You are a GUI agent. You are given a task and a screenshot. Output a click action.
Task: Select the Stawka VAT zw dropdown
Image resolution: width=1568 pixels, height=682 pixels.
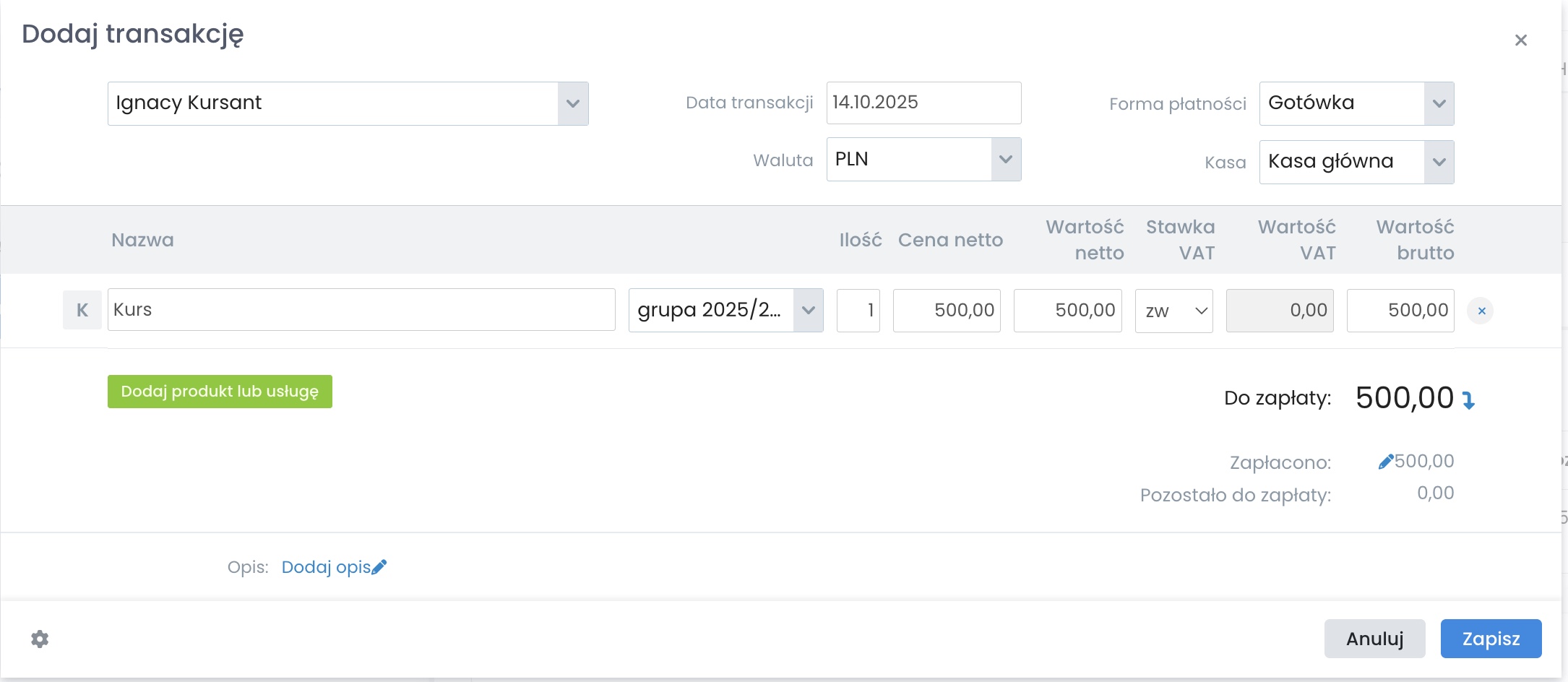pyautogui.click(x=1173, y=311)
